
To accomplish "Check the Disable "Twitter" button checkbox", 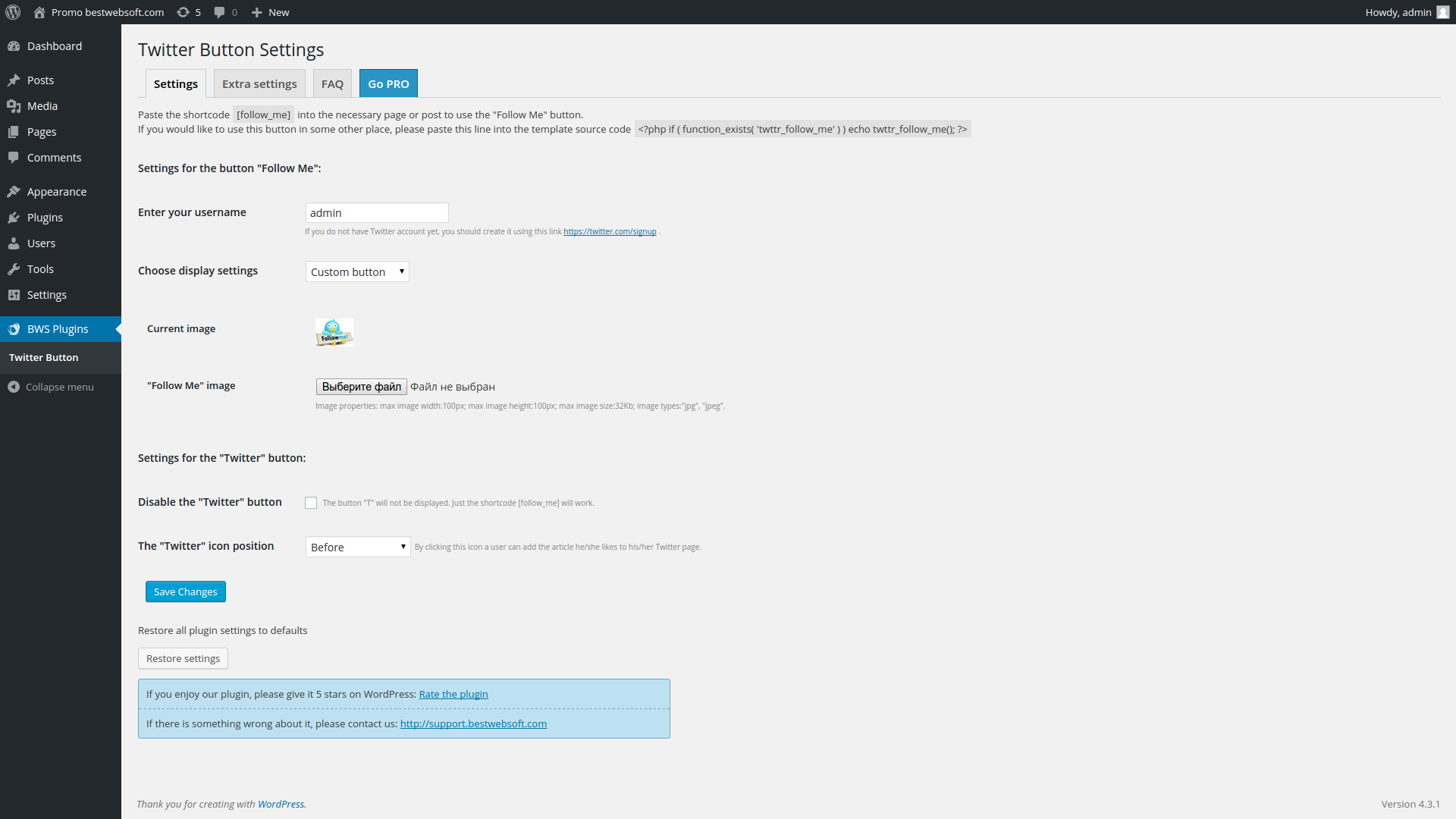I will (311, 503).
